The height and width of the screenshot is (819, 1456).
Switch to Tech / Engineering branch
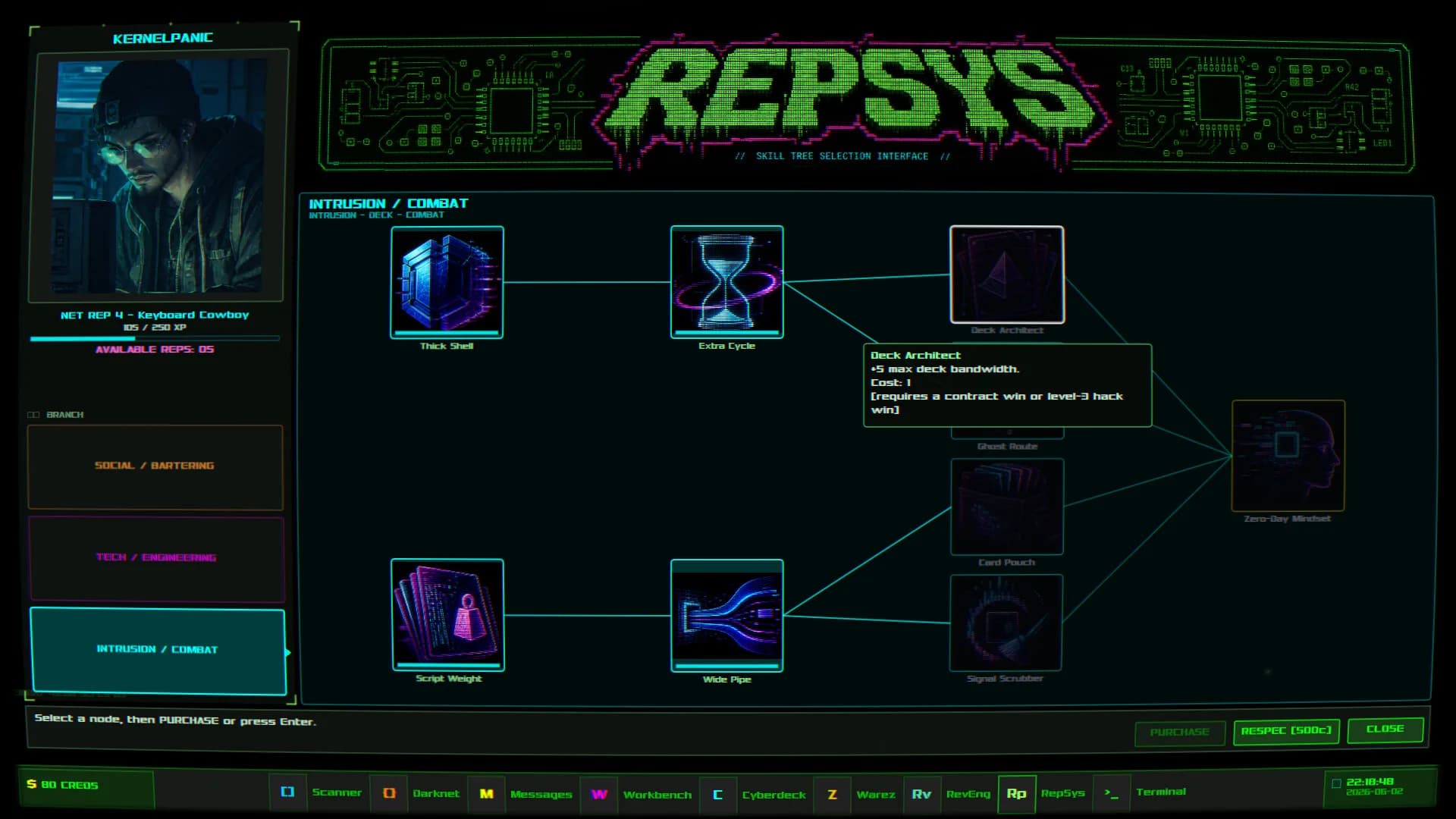click(156, 558)
